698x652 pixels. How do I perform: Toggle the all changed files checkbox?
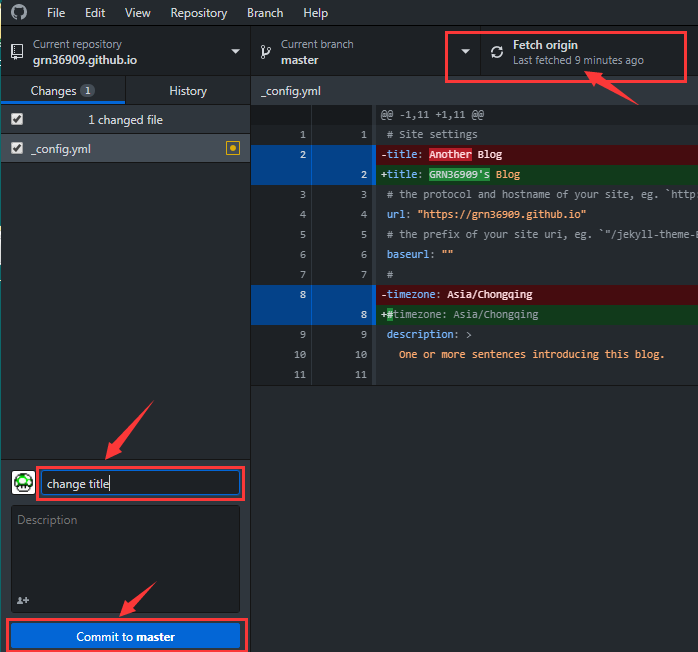17,119
